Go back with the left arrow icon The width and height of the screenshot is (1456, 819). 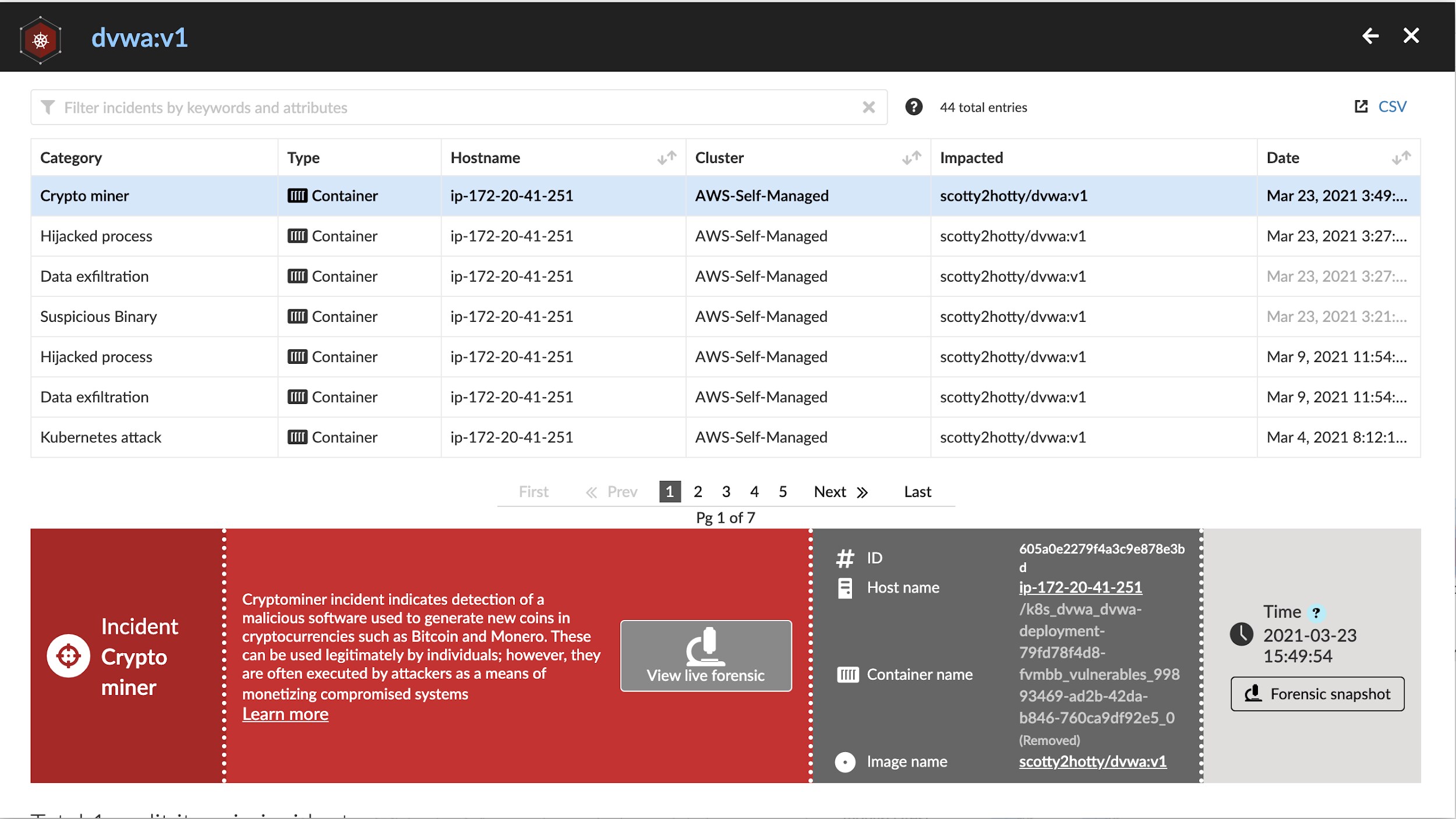click(1370, 36)
